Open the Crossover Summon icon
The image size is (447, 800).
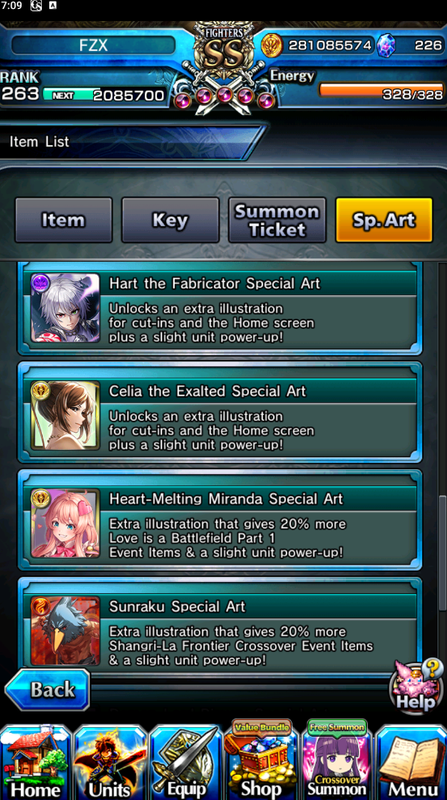pyautogui.click(x=336, y=760)
